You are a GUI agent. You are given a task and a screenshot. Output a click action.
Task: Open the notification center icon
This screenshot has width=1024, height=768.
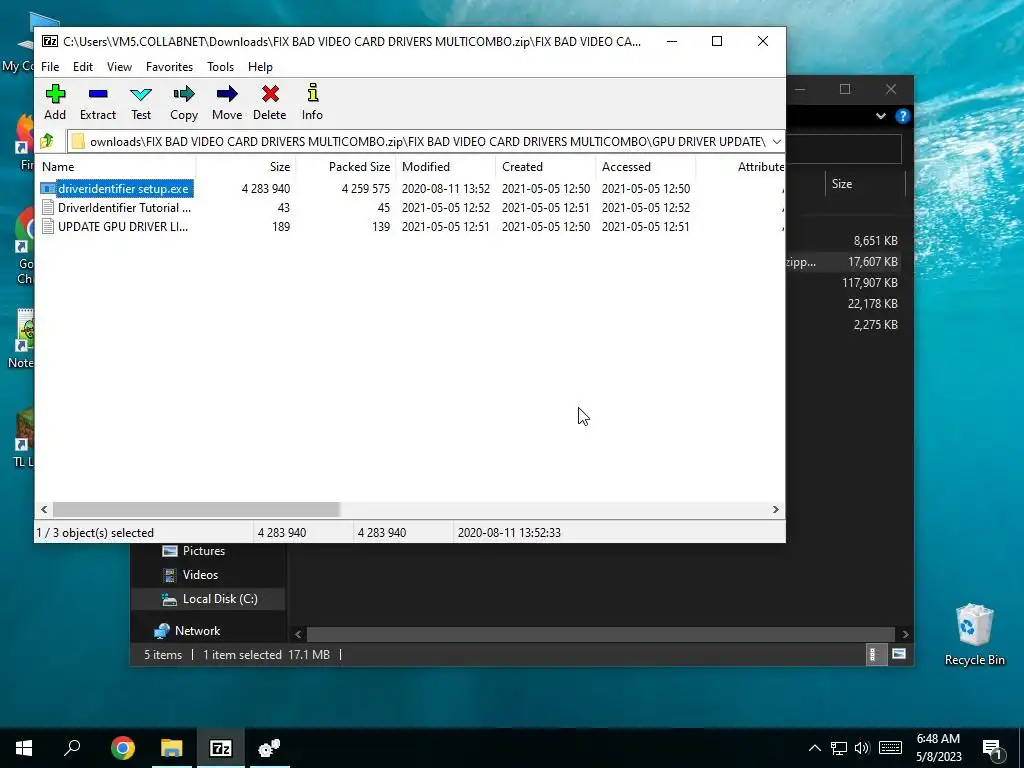coord(992,749)
